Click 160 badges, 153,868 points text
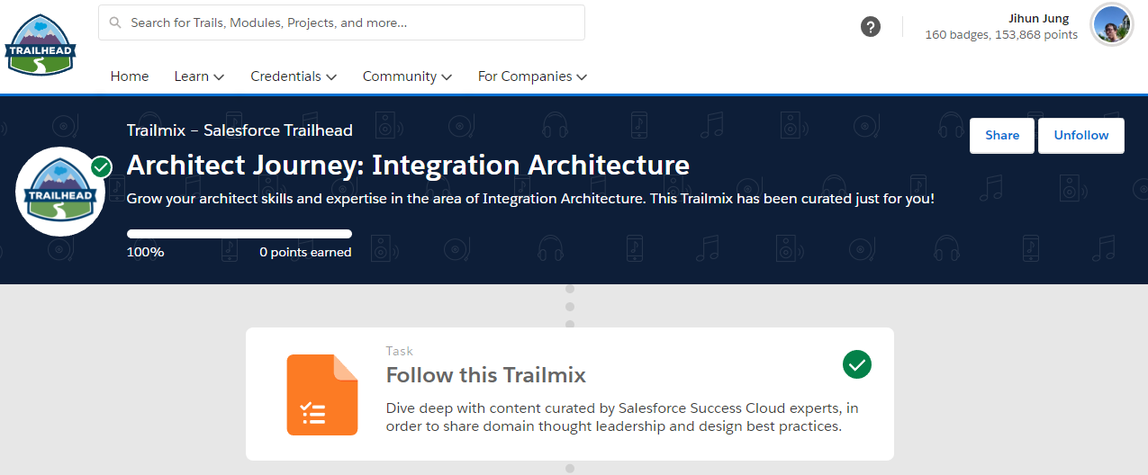The width and height of the screenshot is (1148, 475). [x=1001, y=34]
